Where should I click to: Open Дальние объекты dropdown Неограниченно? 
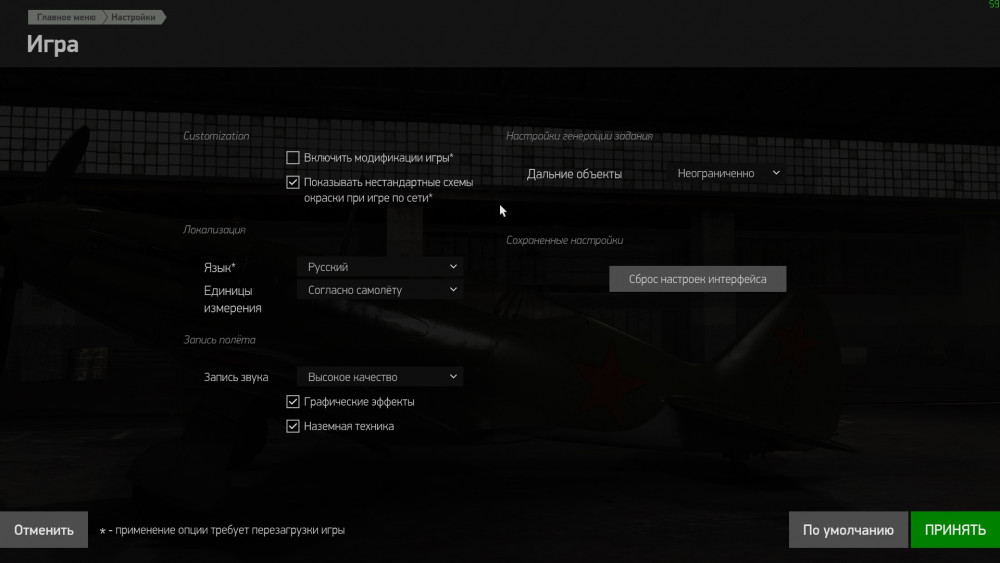tap(726, 173)
